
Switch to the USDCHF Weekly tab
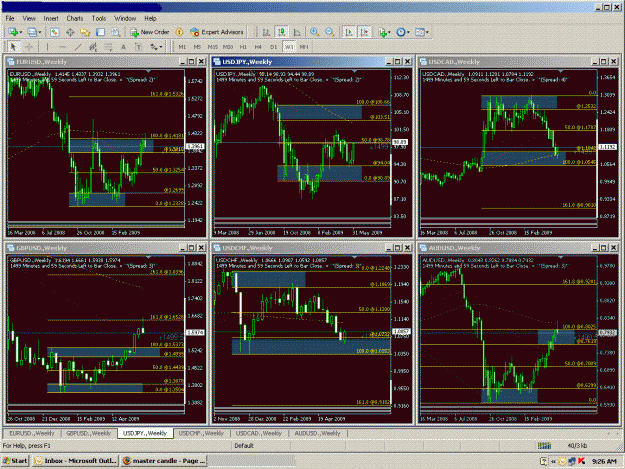202,433
